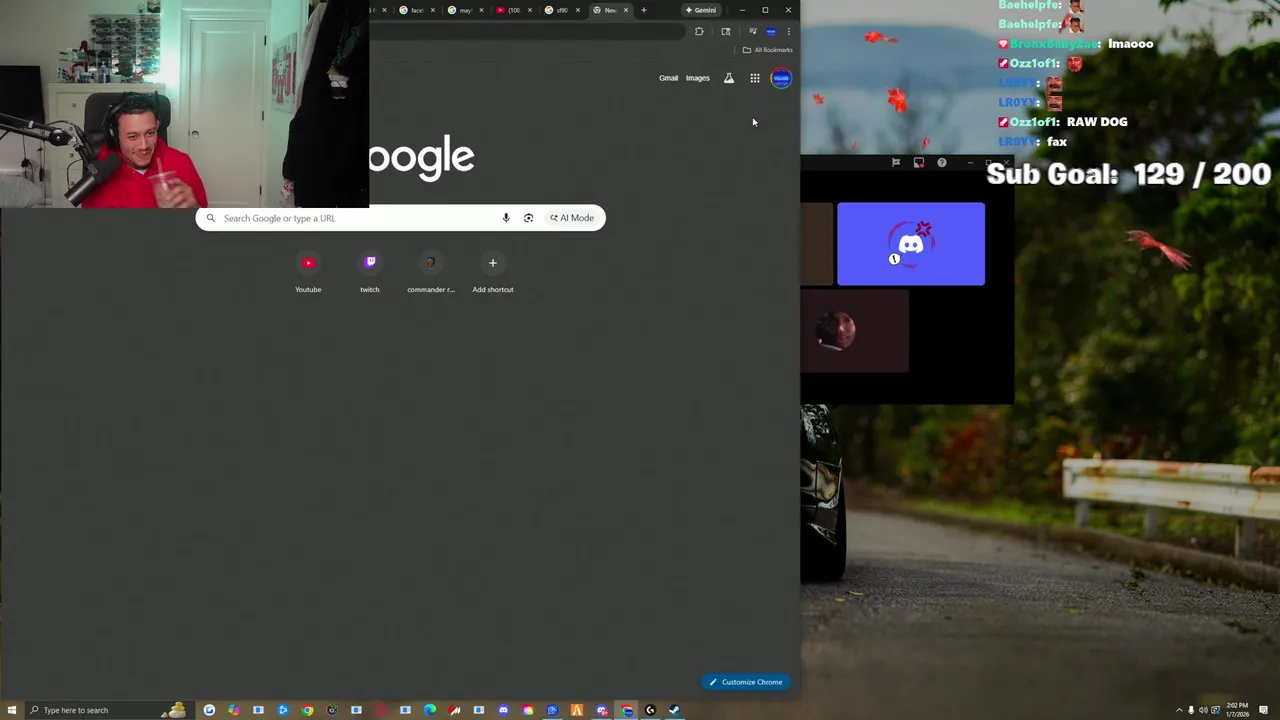Close the sf90 tab
Image resolution: width=1280 pixels, height=720 pixels.
[578, 10]
